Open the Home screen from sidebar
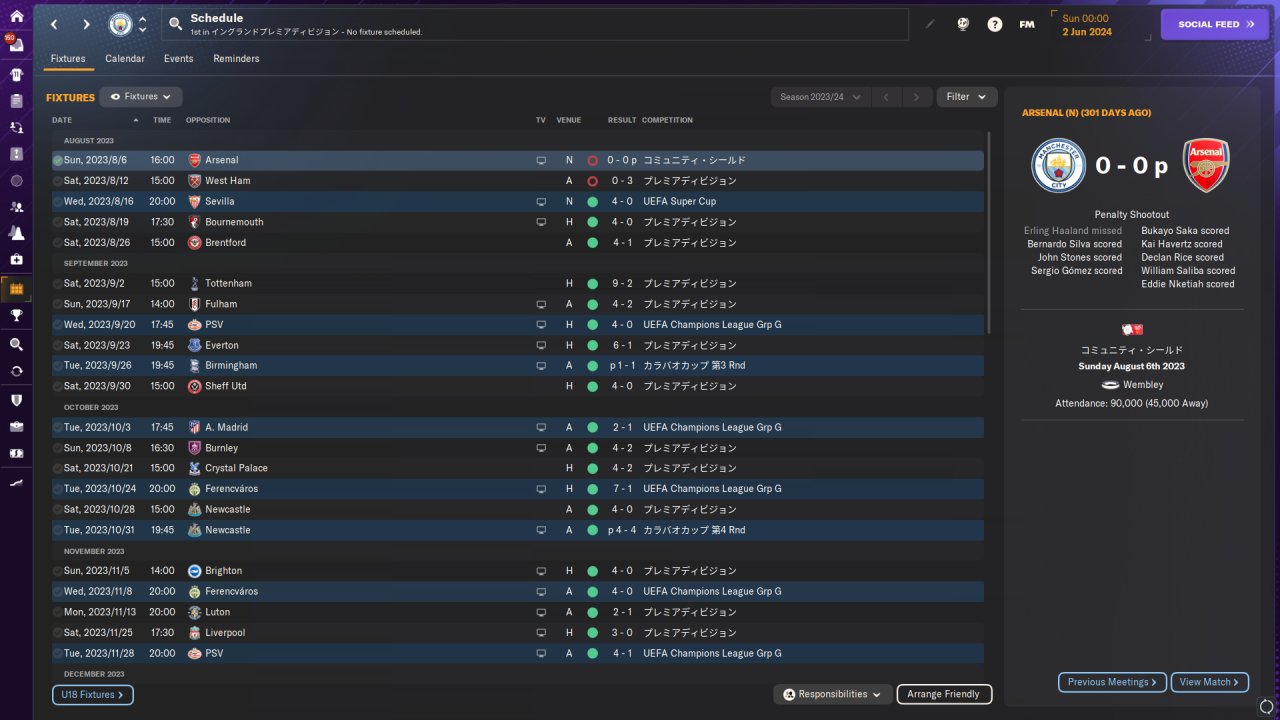1280x720 pixels. 16,16
